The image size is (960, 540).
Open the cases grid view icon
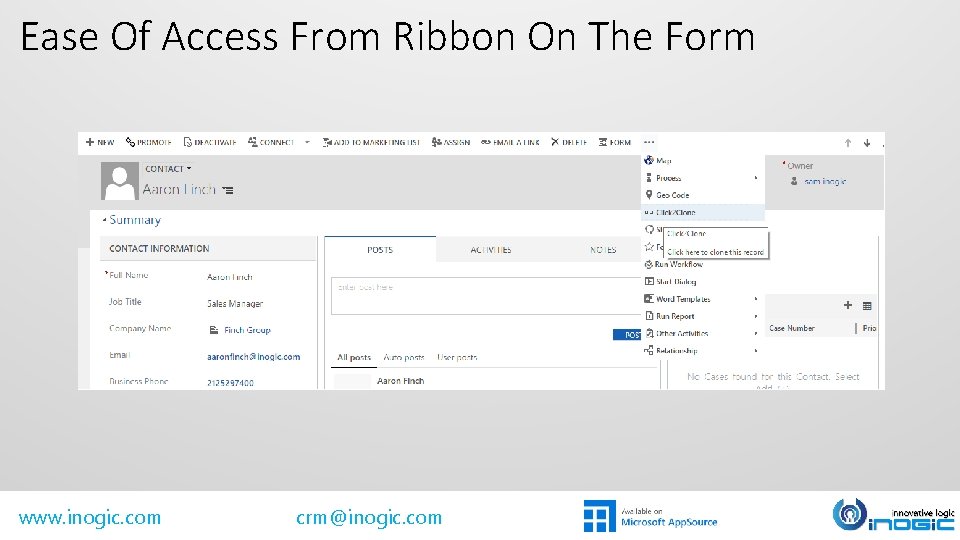tap(867, 306)
